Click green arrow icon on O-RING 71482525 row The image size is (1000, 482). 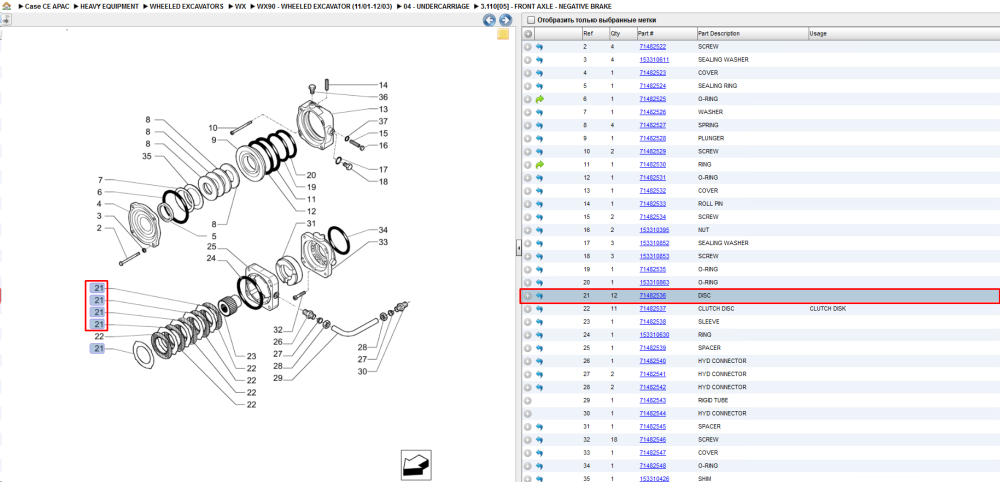click(x=540, y=99)
